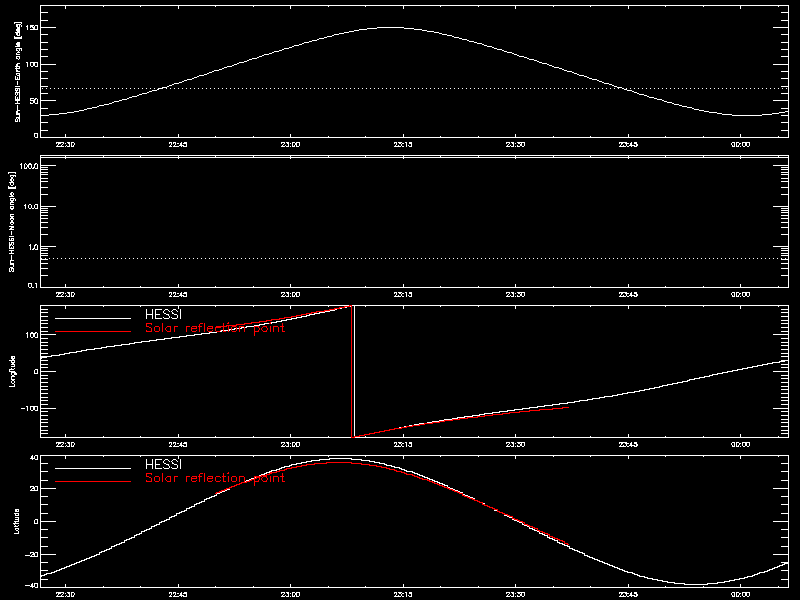This screenshot has height=600, width=800.
Task: Click the 'Longitude' axis title
Action: click(13, 371)
